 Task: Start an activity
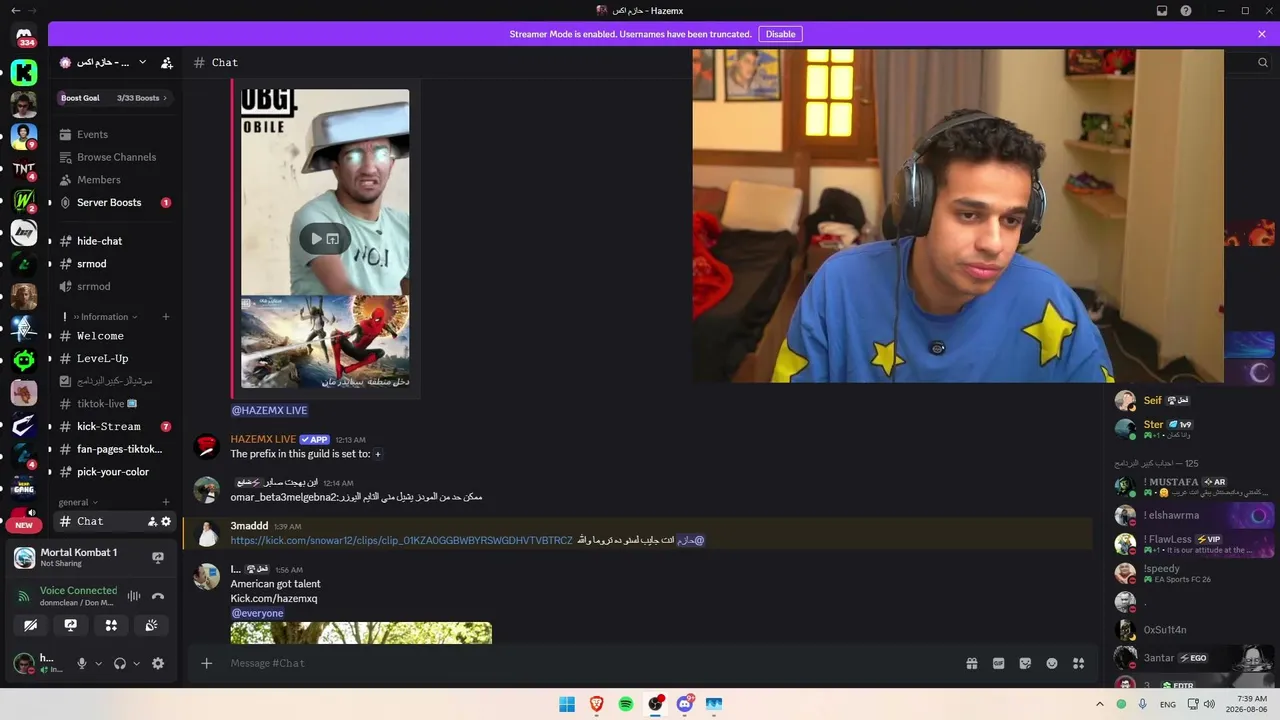coord(111,625)
